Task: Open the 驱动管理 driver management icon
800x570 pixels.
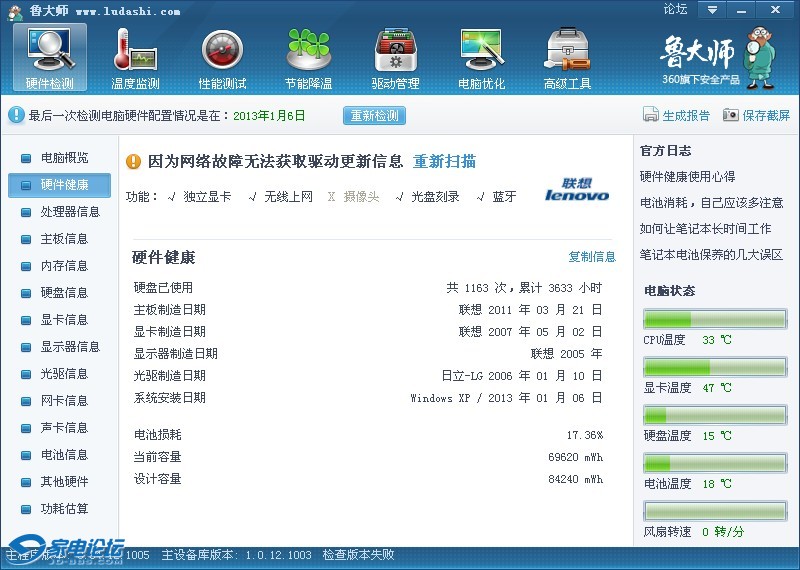Action: pyautogui.click(x=395, y=50)
